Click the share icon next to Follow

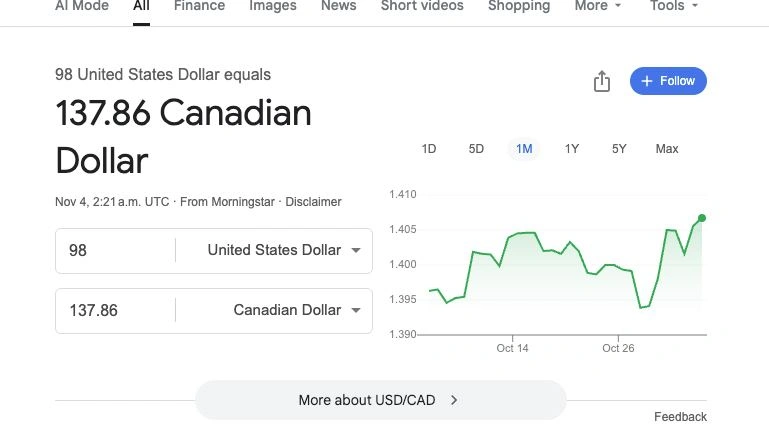point(601,82)
